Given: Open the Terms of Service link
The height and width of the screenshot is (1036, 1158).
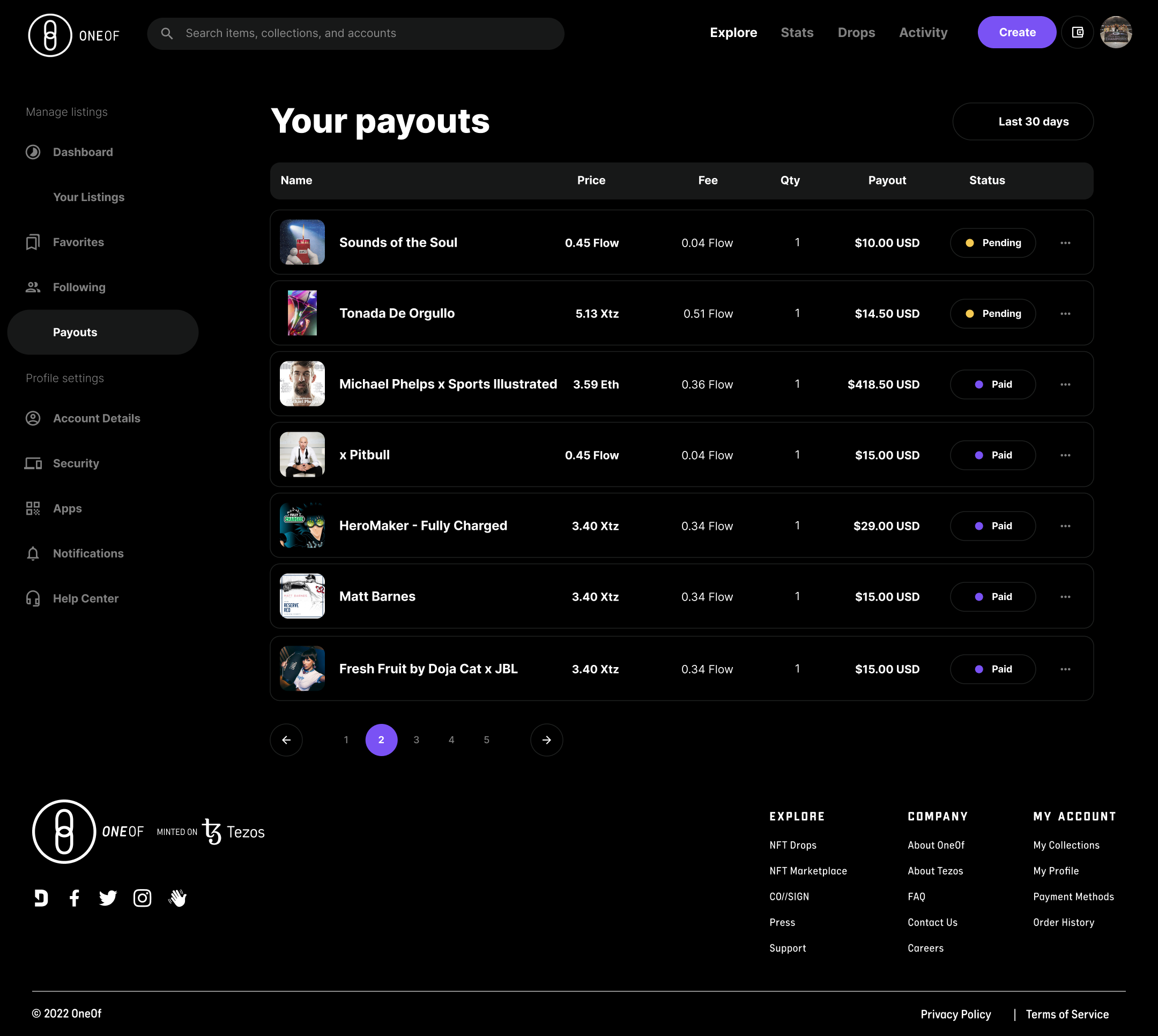Looking at the screenshot, I should (x=1067, y=1015).
